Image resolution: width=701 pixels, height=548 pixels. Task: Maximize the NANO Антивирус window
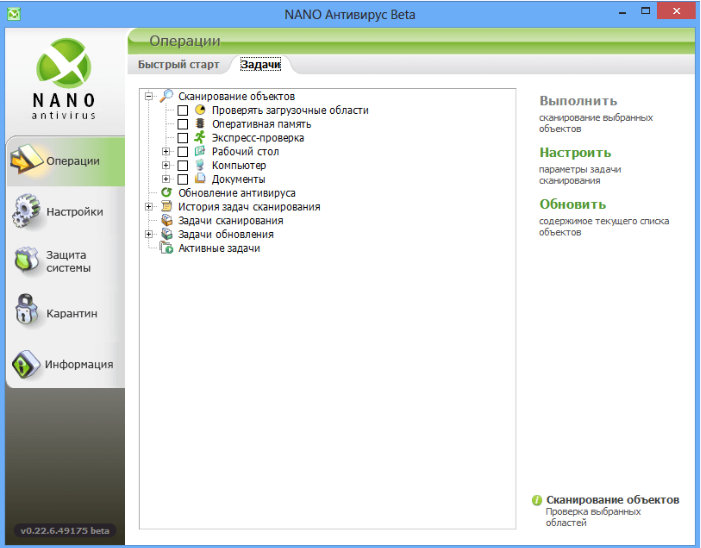[x=645, y=11]
